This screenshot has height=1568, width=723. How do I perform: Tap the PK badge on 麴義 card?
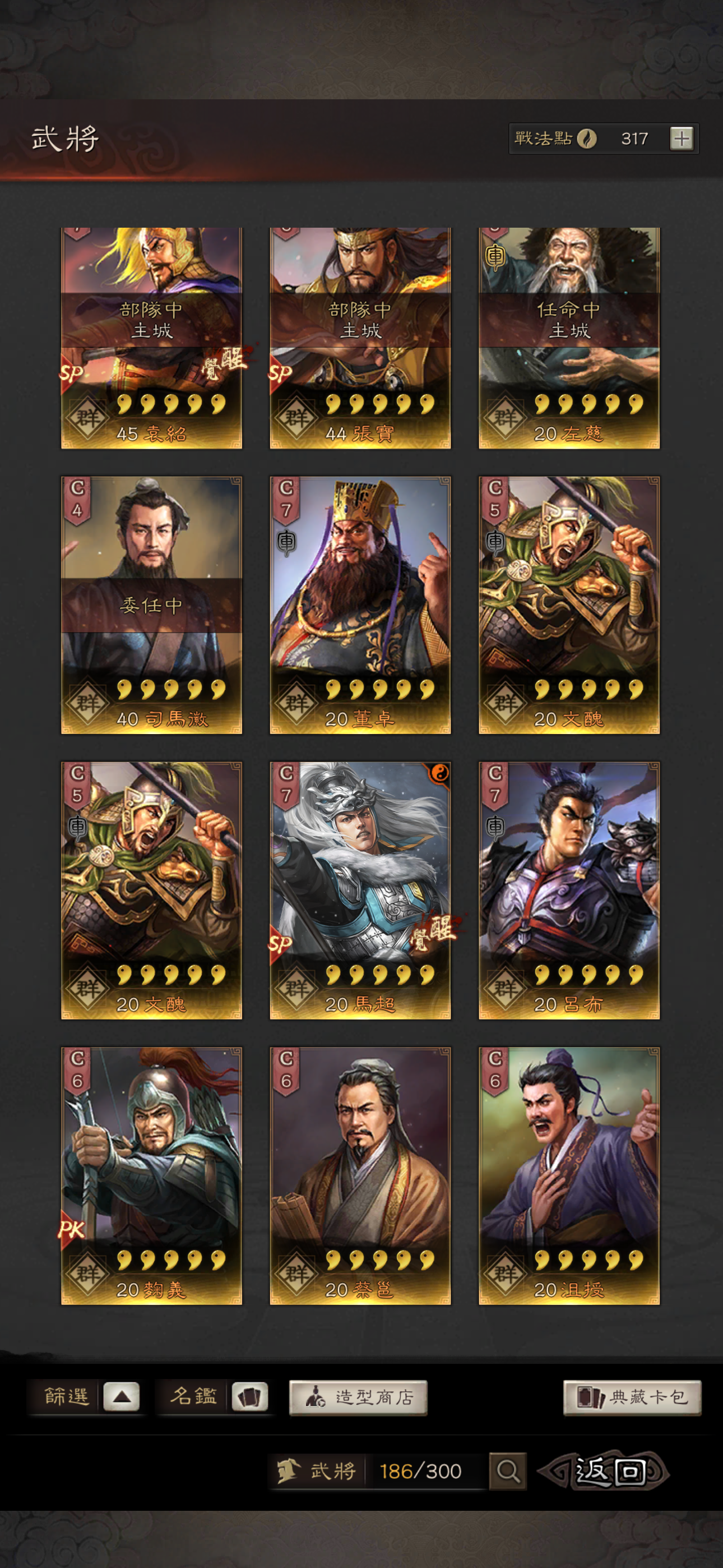[x=72, y=1230]
